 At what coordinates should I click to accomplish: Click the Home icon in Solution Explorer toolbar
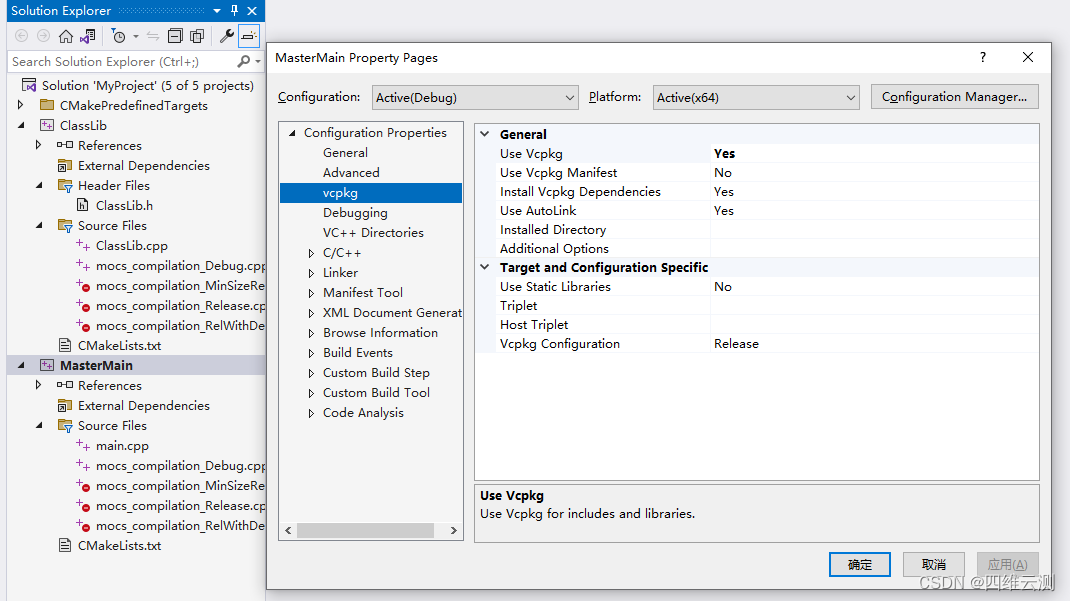pyautogui.click(x=65, y=35)
